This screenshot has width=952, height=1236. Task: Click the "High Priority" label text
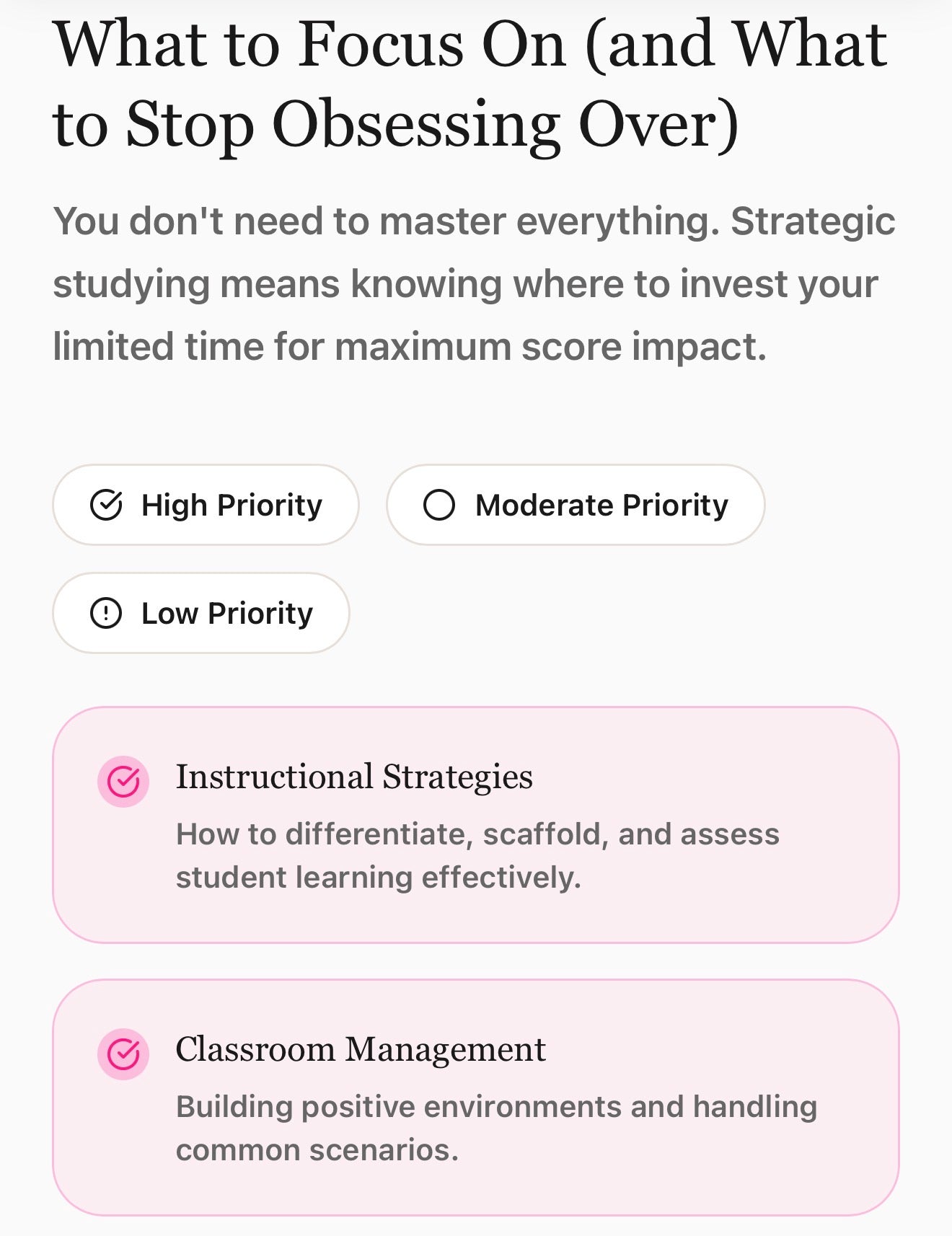tap(232, 505)
